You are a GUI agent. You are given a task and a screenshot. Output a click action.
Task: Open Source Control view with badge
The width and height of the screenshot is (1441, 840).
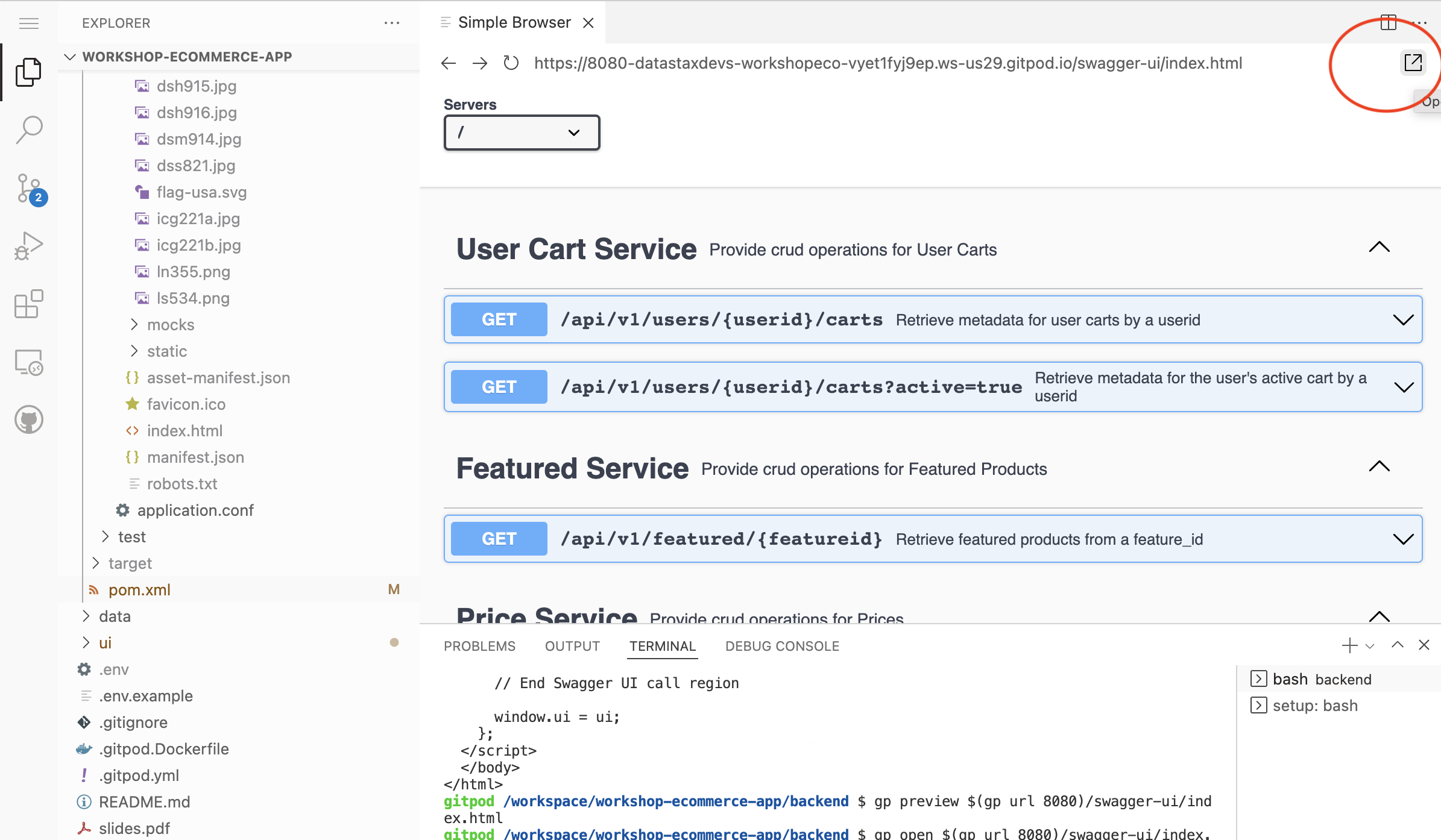click(29, 188)
